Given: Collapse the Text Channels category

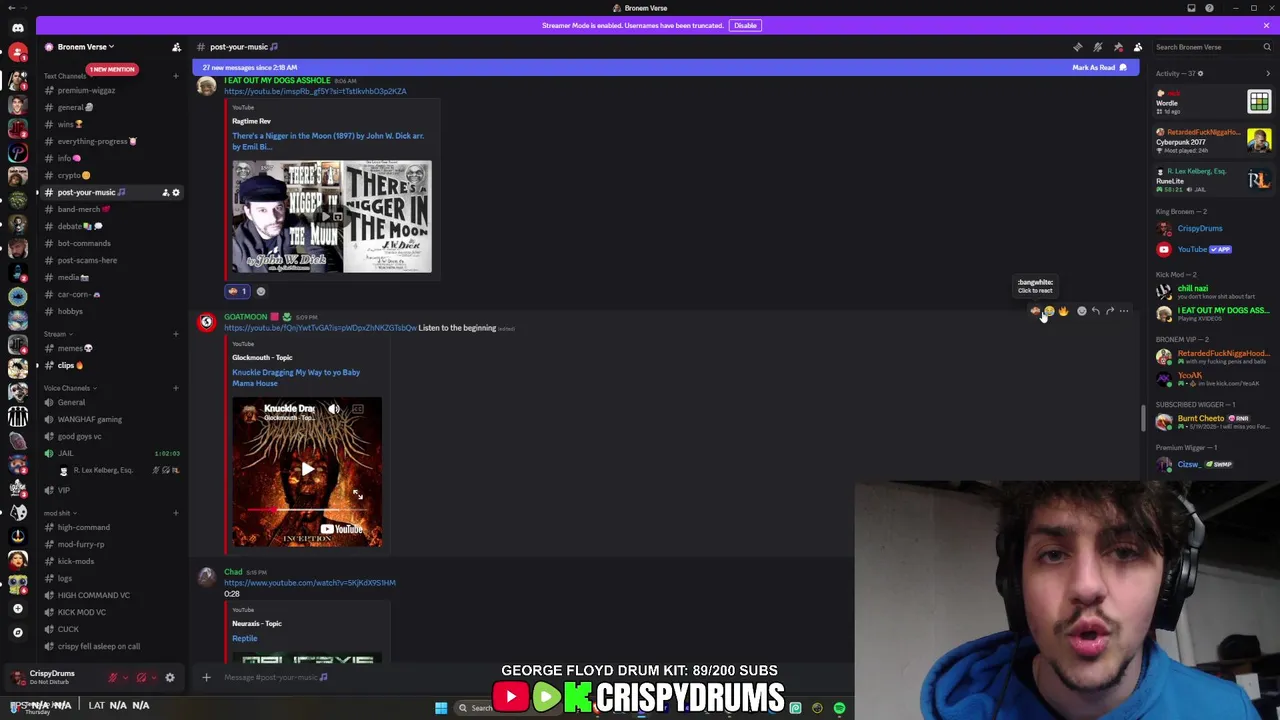Looking at the screenshot, I should click(x=66, y=76).
